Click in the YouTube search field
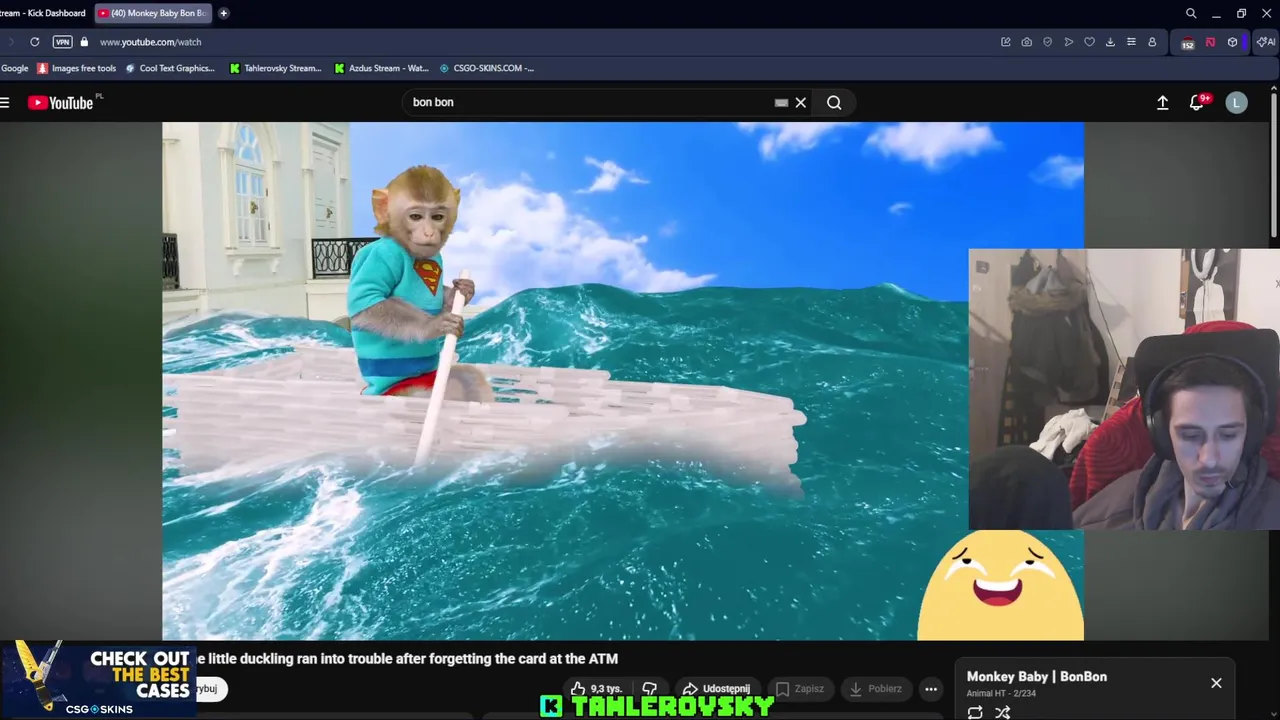 pyautogui.click(x=590, y=102)
